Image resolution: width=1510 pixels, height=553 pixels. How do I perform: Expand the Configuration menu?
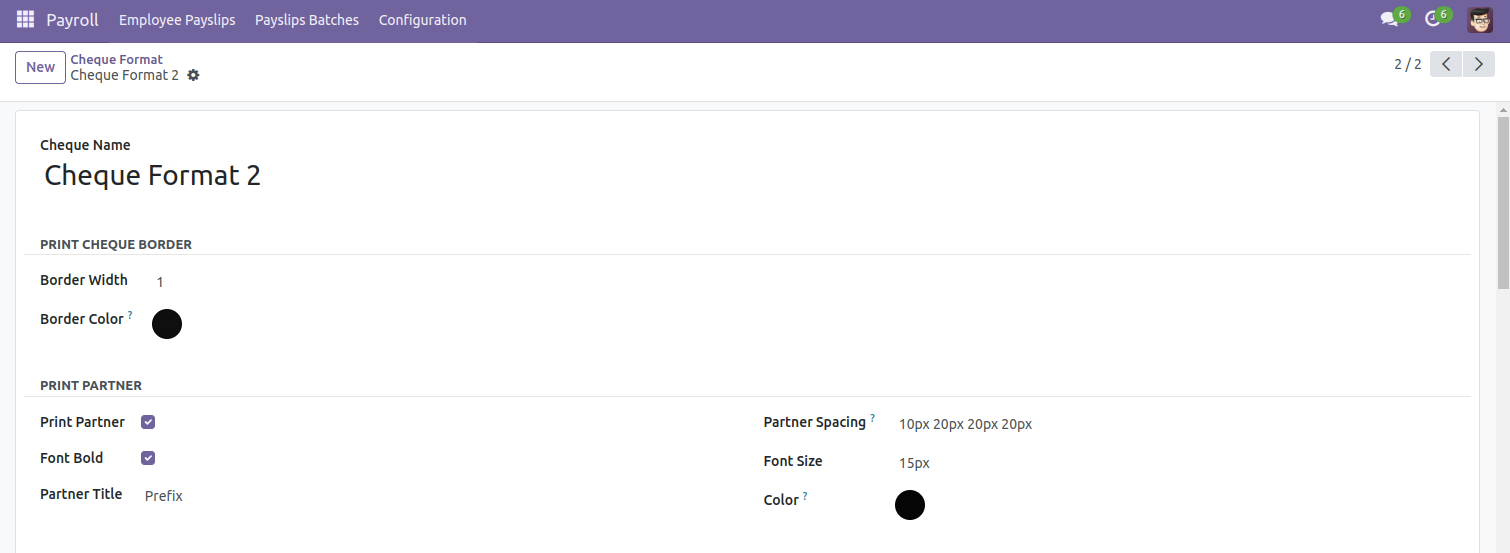click(x=422, y=20)
